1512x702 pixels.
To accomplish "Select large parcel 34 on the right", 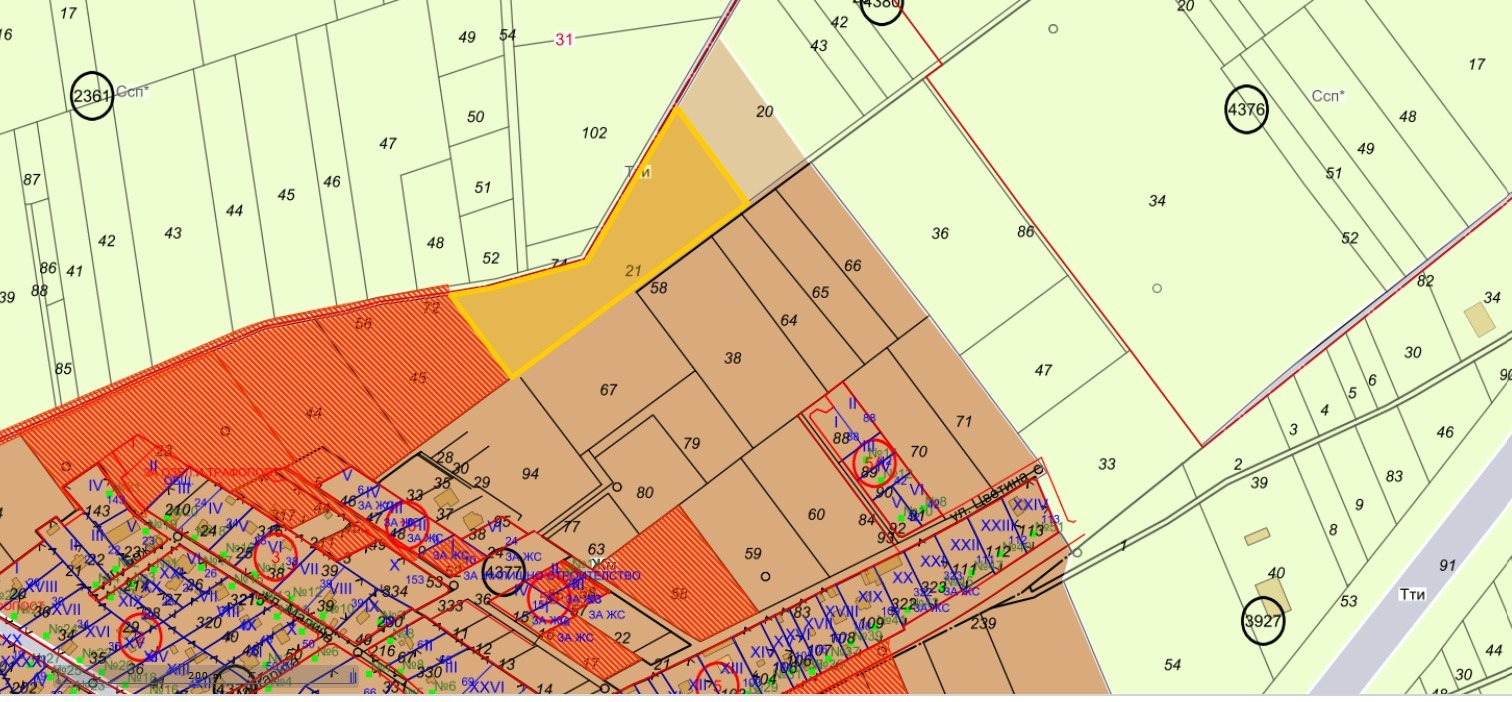I will pyautogui.click(x=1157, y=202).
